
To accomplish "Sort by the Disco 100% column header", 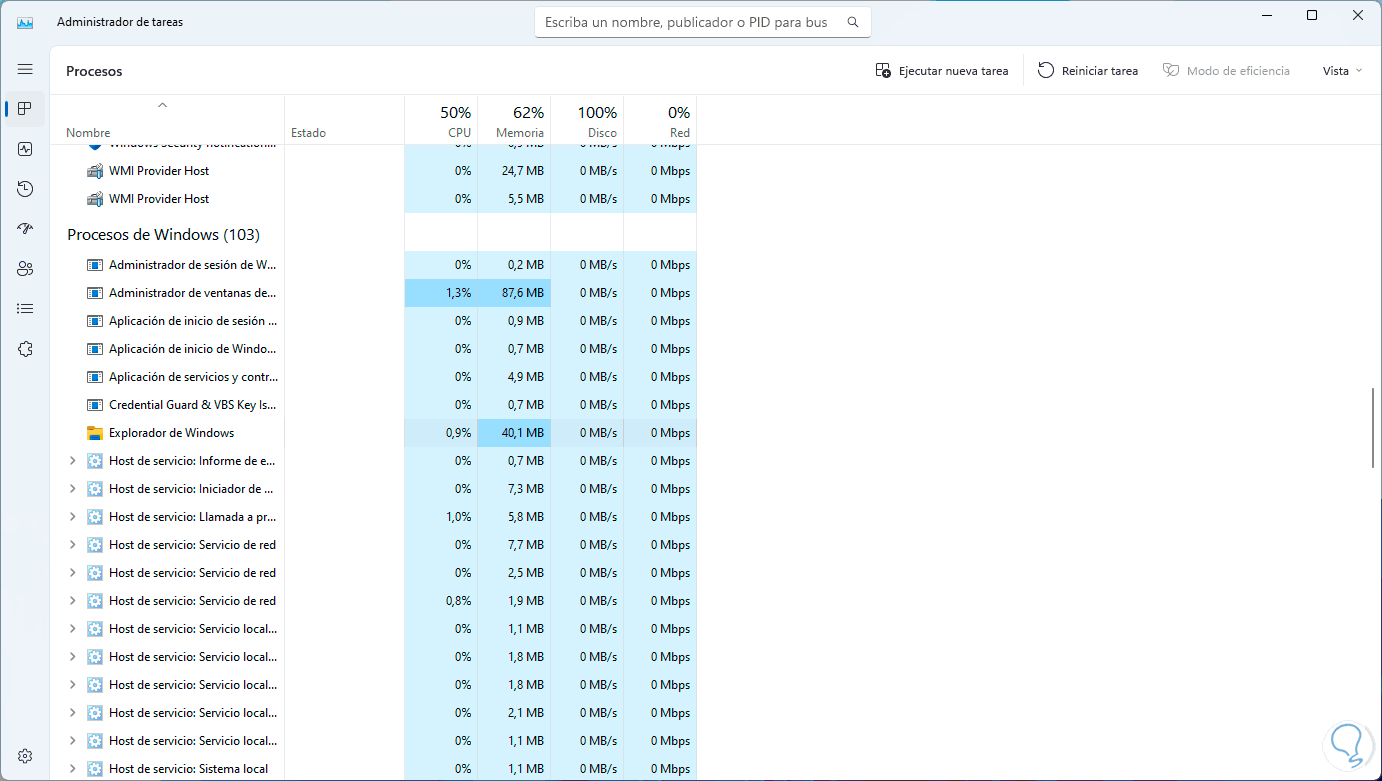I will [x=587, y=120].
